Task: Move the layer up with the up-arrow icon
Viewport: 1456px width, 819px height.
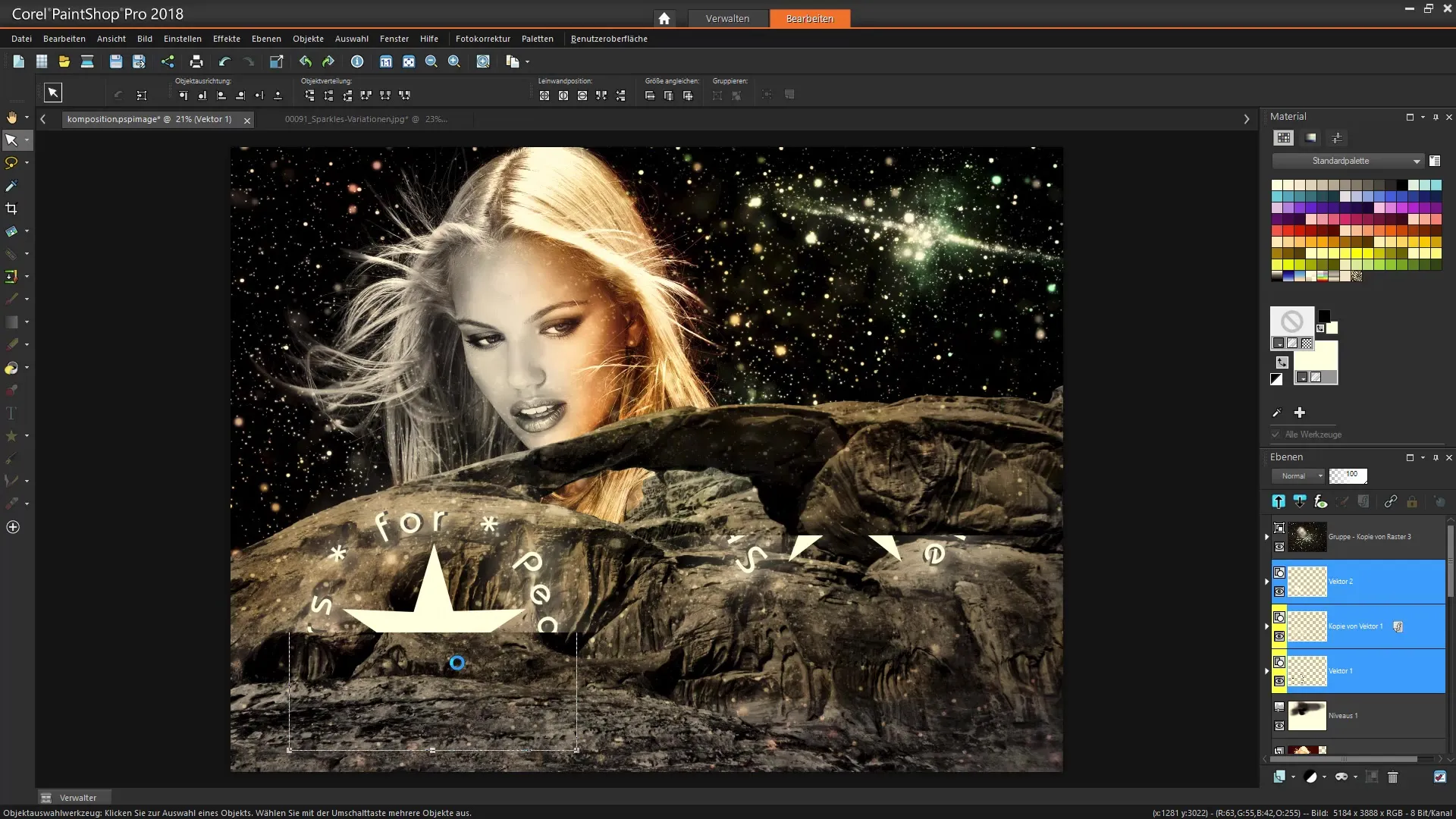Action: click(x=1279, y=501)
